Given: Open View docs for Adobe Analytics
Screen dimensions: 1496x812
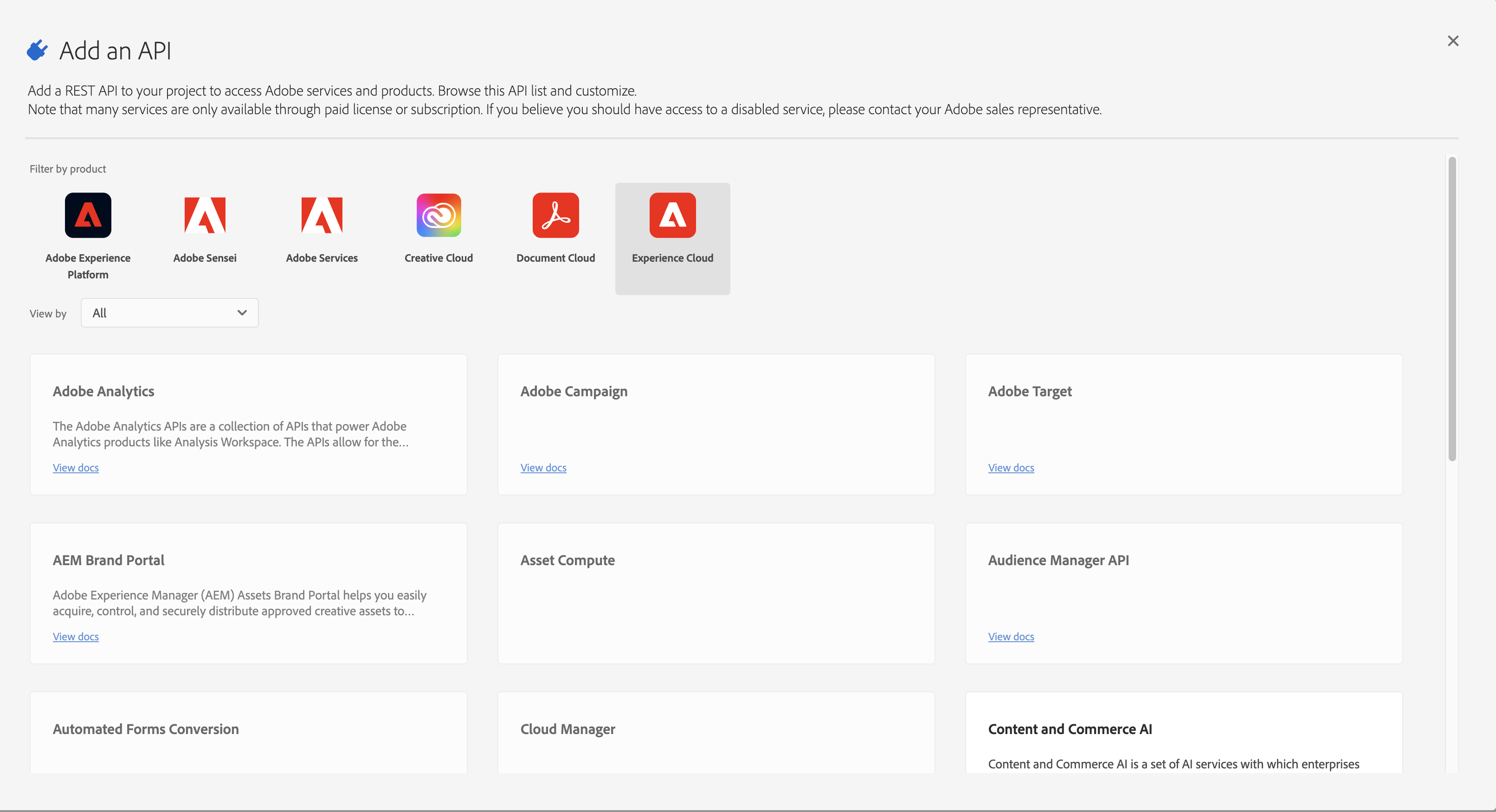Looking at the screenshot, I should click(x=76, y=468).
